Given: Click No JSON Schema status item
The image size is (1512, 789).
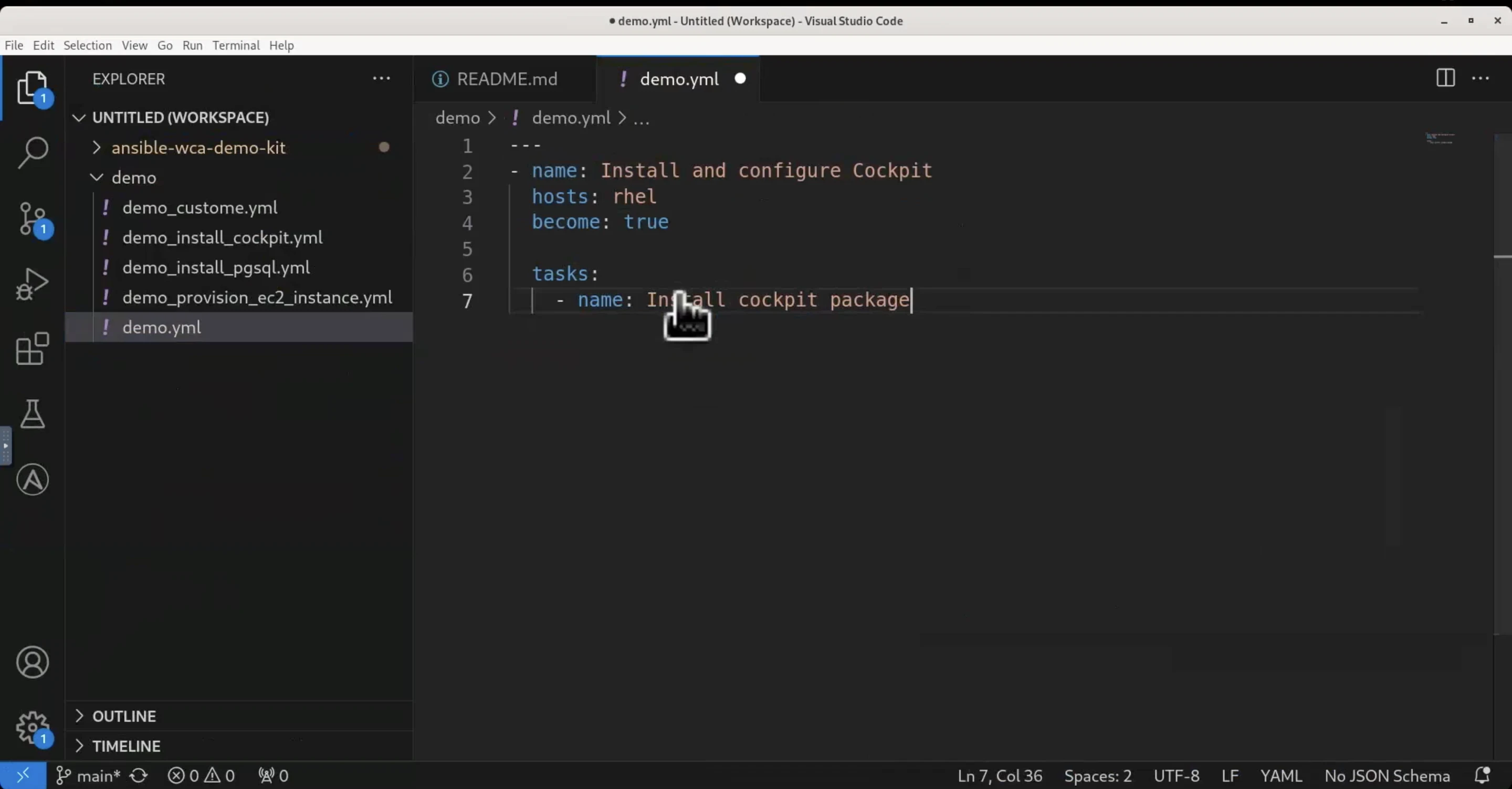Looking at the screenshot, I should pos(1387,775).
